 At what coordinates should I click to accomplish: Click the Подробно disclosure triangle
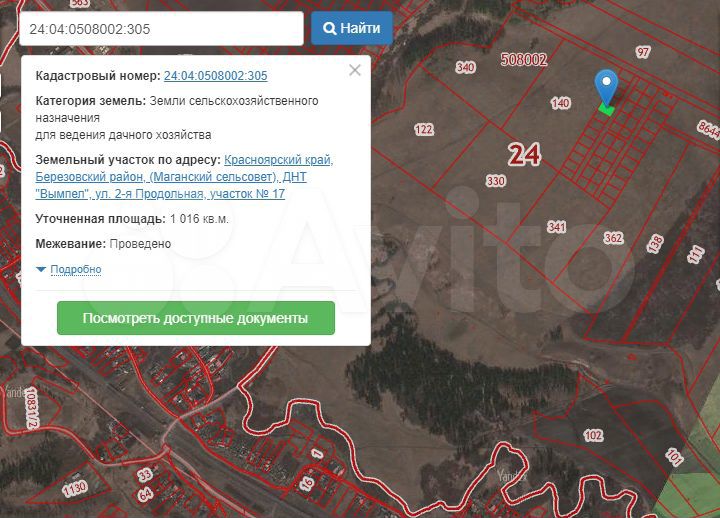(41, 269)
